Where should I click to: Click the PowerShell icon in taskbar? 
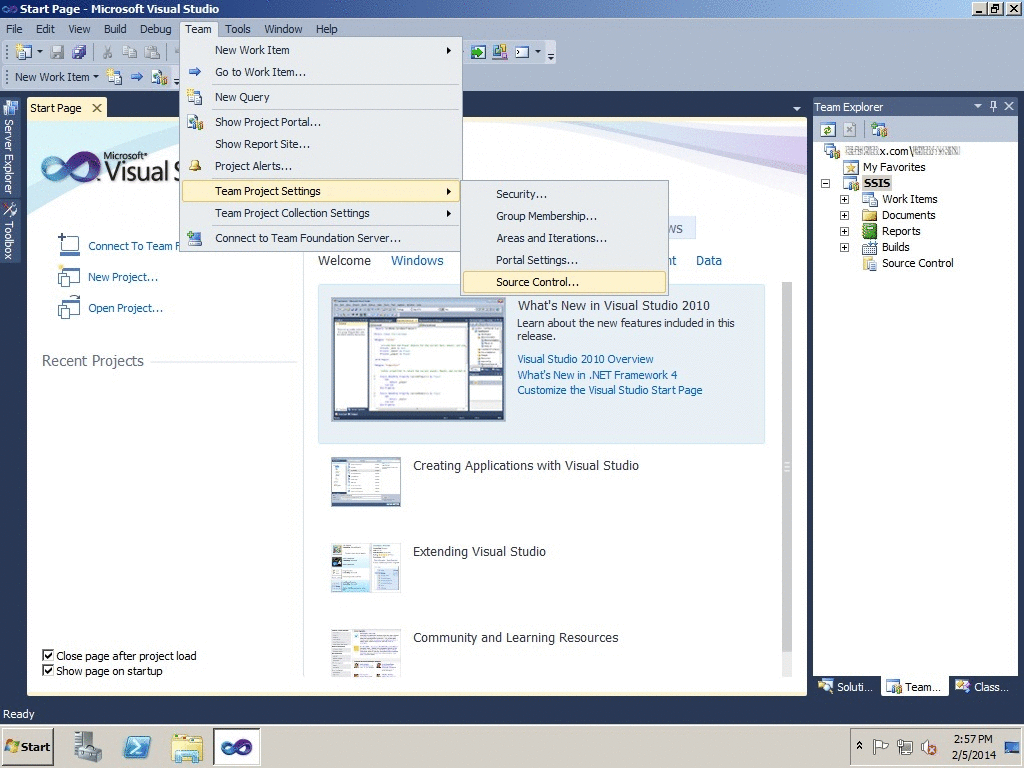click(137, 746)
